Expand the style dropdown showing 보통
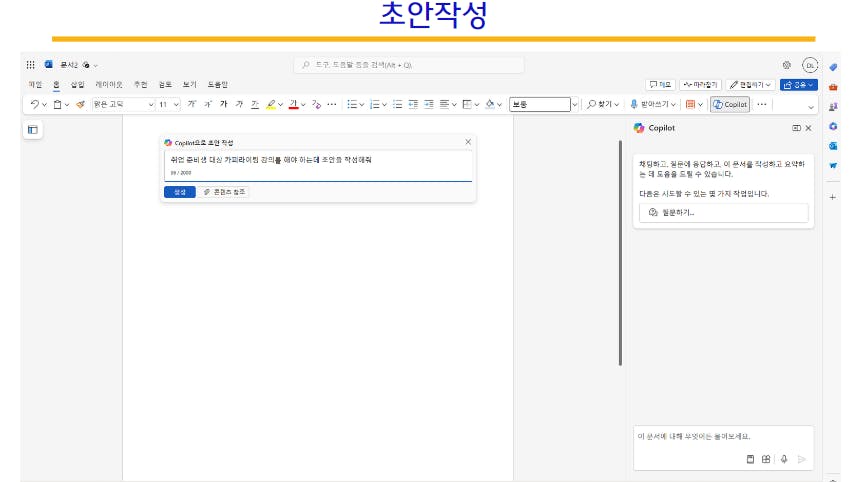 pyautogui.click(x=574, y=104)
